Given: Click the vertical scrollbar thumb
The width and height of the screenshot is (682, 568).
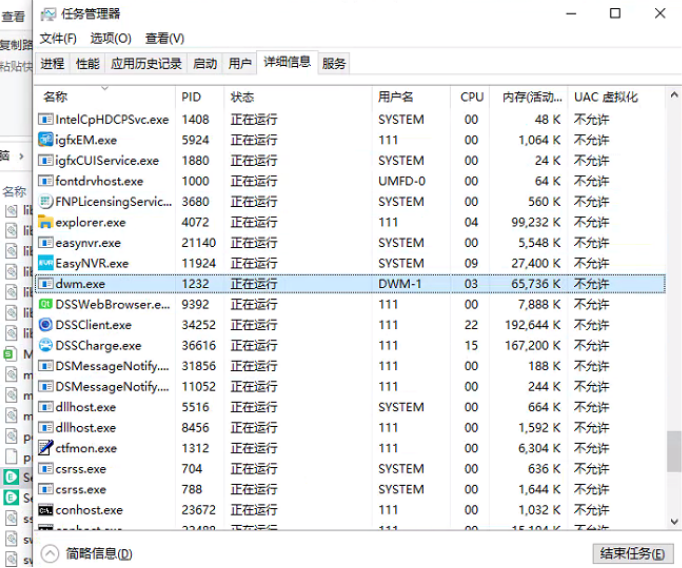Looking at the screenshot, I should click(x=674, y=451).
